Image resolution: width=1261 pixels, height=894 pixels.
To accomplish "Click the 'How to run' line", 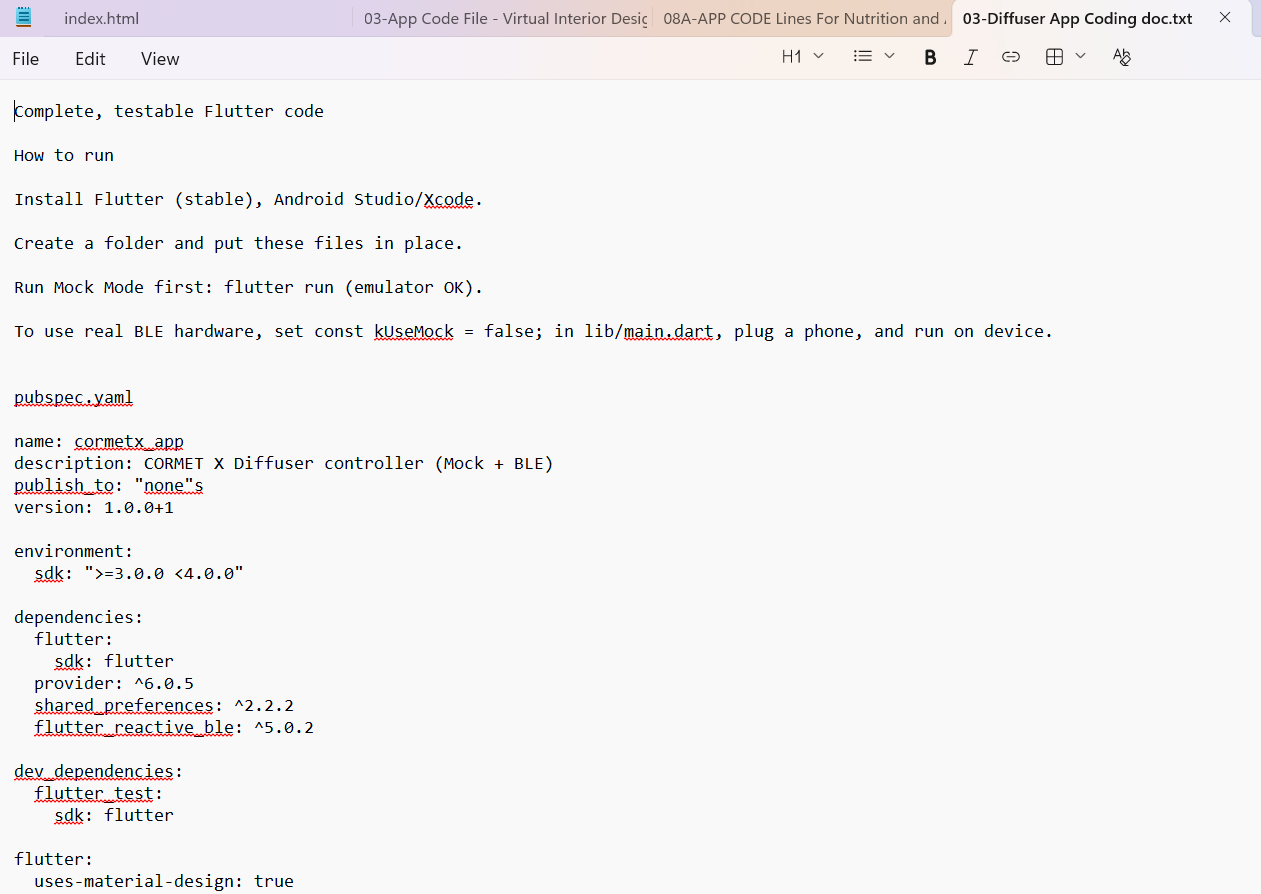I will [x=64, y=155].
